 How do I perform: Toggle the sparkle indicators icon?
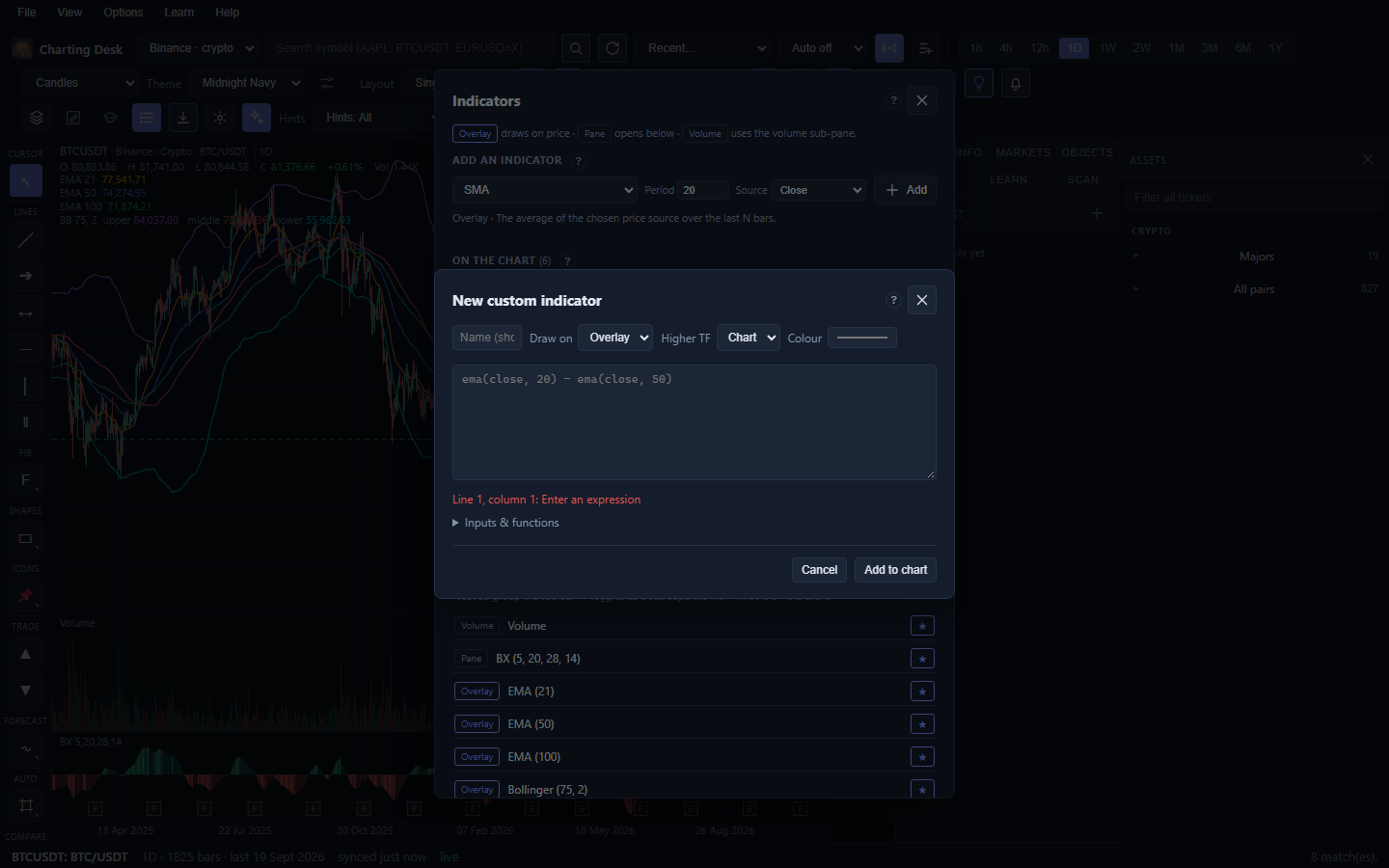257,118
